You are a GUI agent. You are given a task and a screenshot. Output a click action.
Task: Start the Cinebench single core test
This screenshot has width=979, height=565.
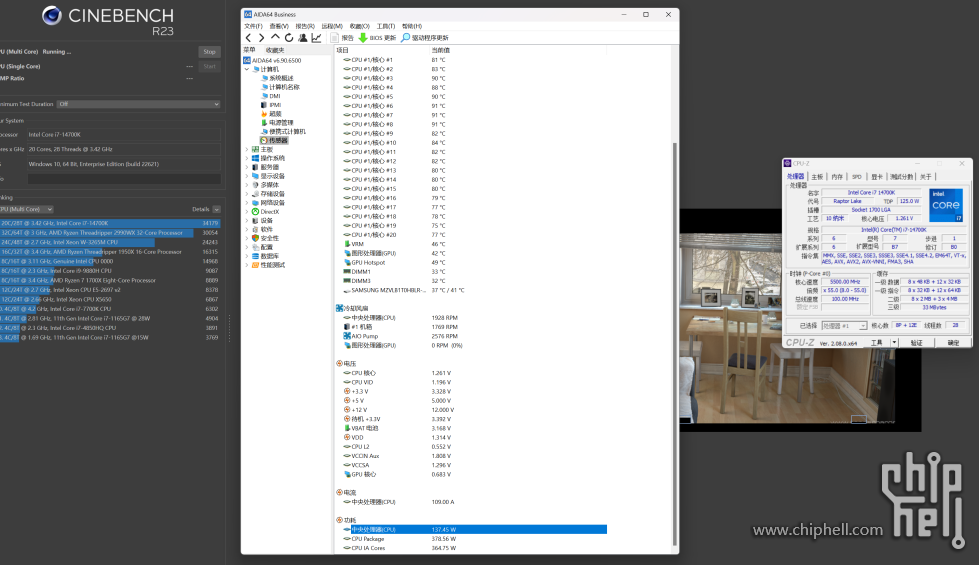pos(209,66)
